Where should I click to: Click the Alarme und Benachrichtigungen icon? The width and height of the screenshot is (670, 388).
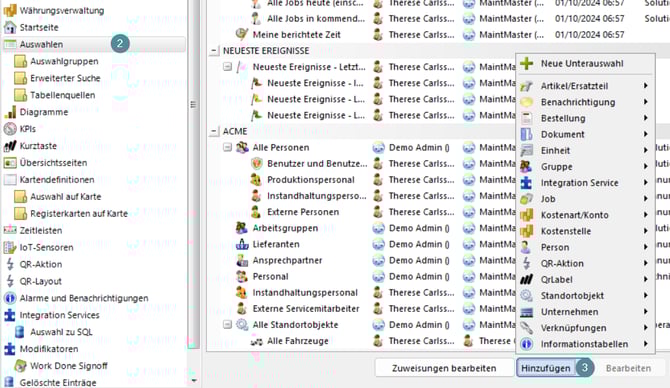(x=10, y=298)
